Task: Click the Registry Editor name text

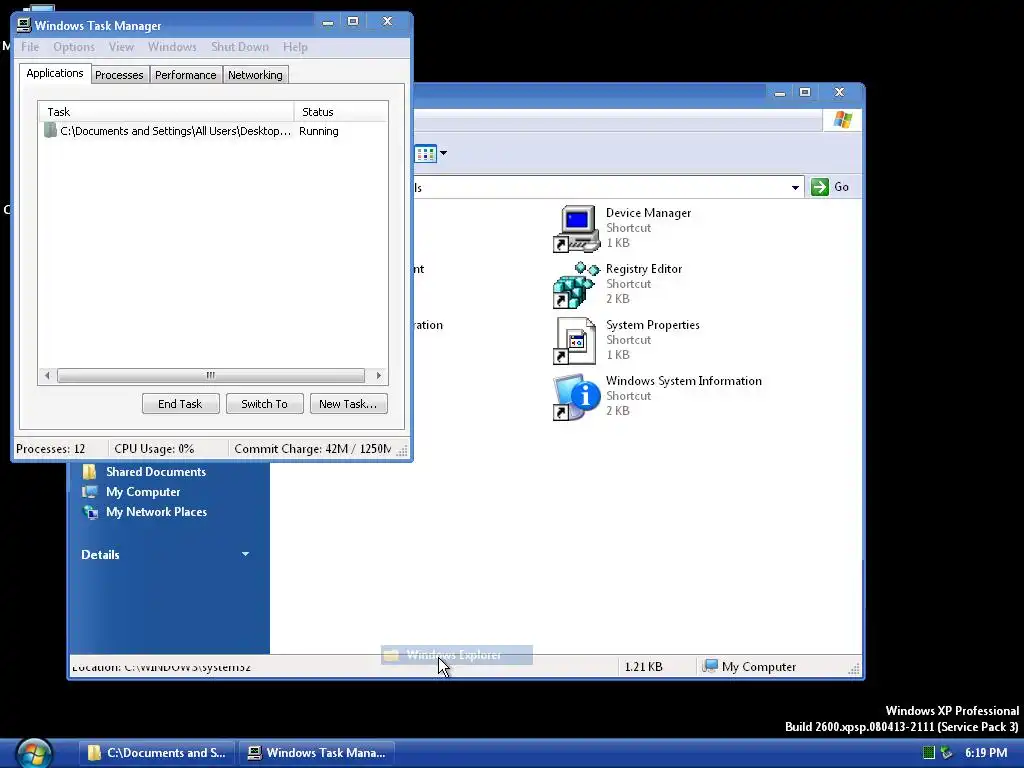Action: 644,269
